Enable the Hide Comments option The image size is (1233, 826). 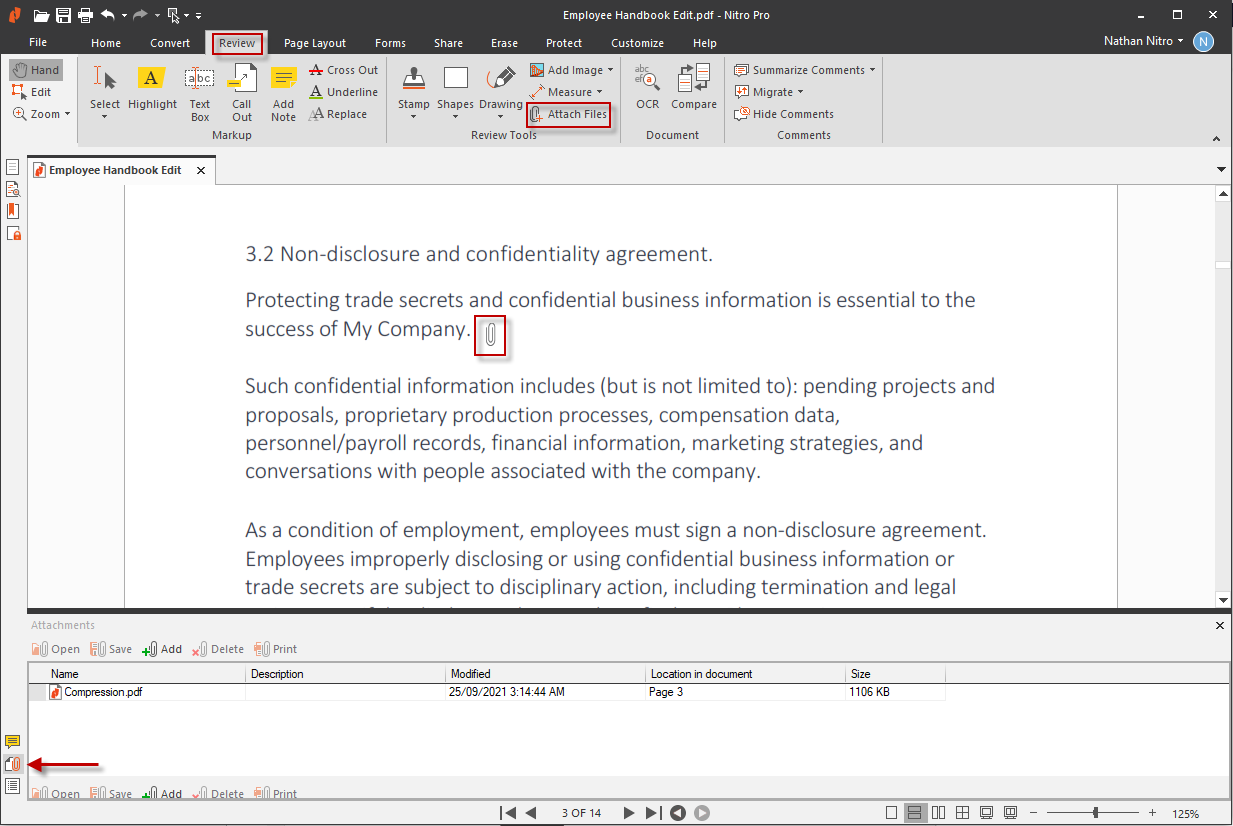click(784, 113)
